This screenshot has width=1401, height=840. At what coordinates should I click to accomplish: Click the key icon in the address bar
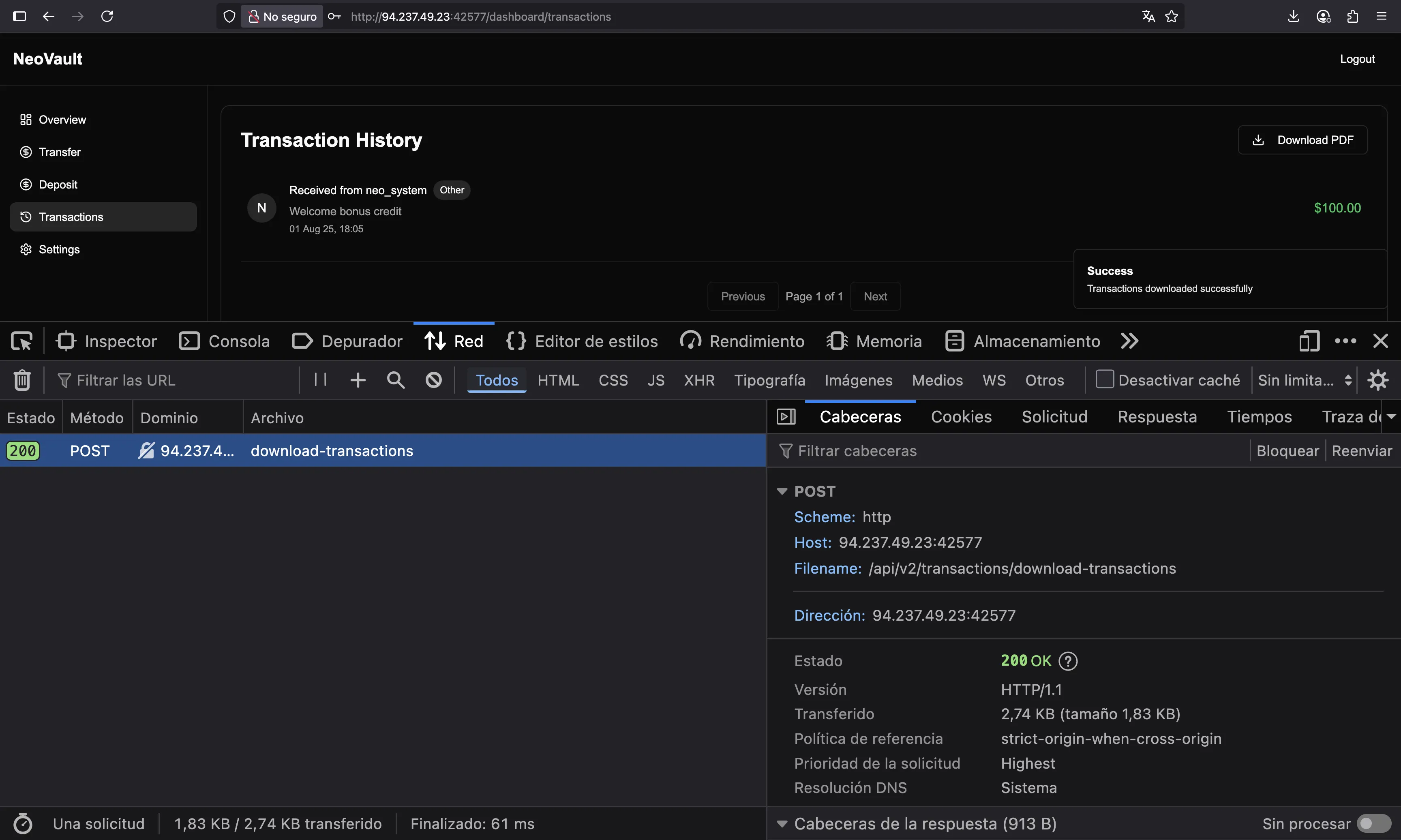point(334,16)
